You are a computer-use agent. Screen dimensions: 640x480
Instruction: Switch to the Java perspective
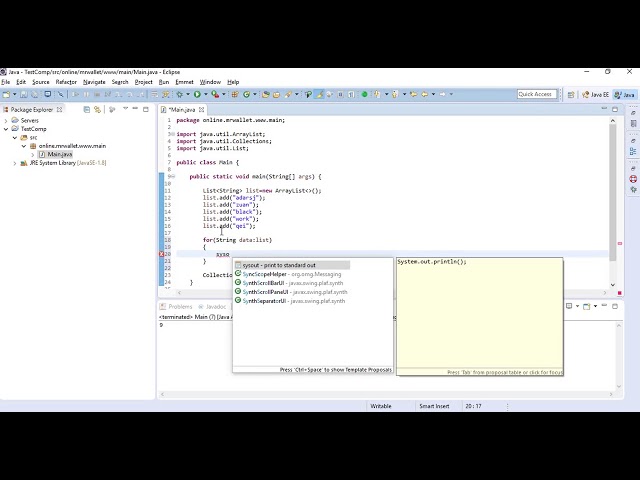coord(625,95)
